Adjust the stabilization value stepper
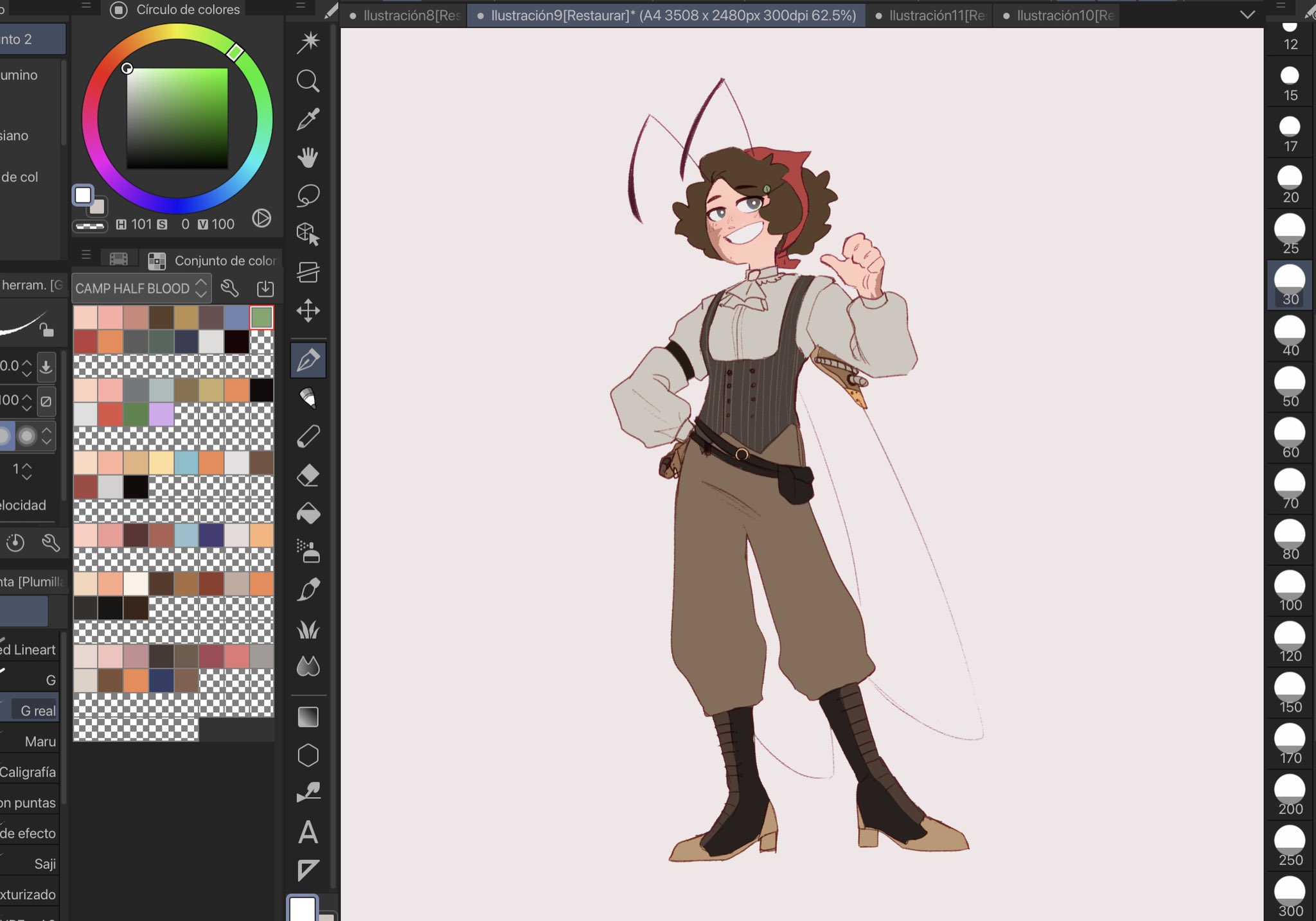 [27, 471]
